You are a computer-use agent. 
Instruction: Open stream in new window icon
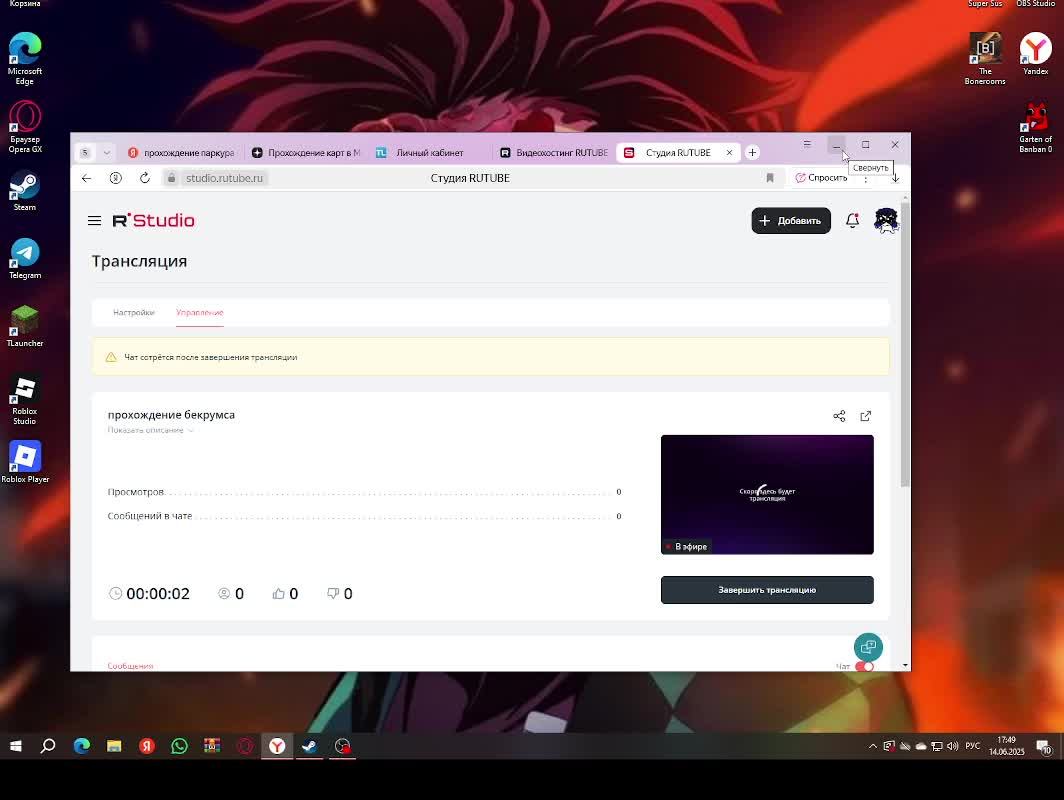click(866, 416)
